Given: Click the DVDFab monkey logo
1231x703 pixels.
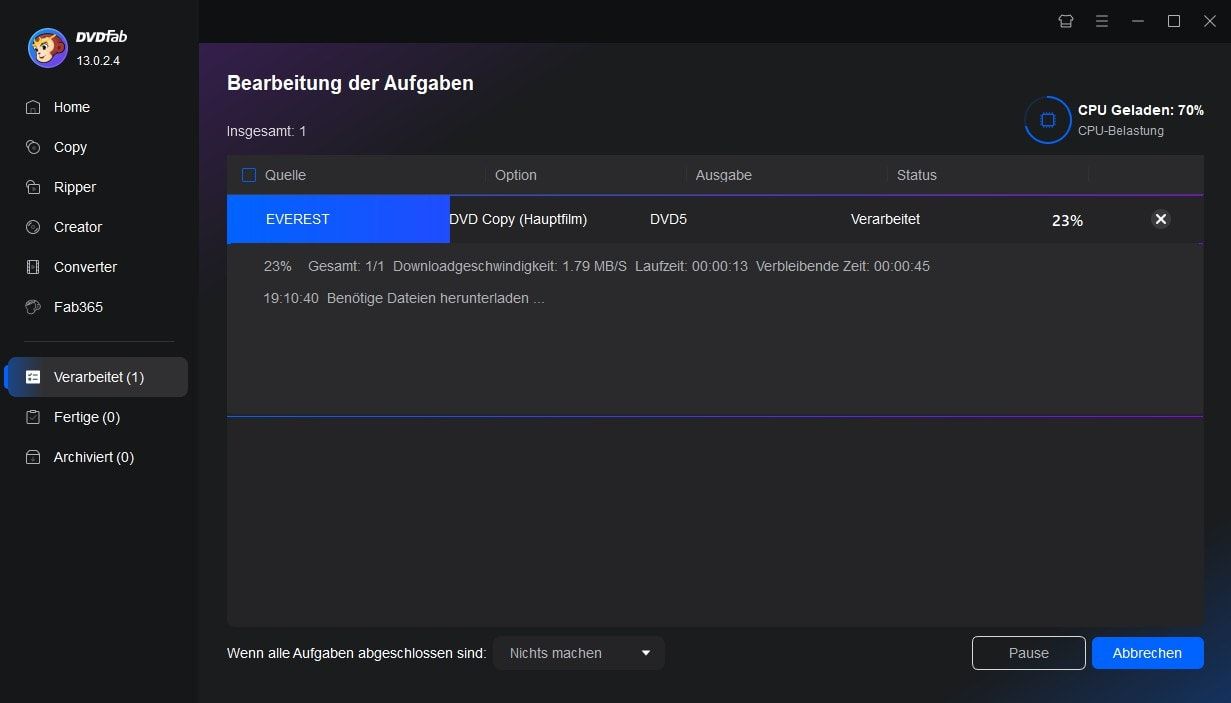Looking at the screenshot, I should [x=47, y=47].
